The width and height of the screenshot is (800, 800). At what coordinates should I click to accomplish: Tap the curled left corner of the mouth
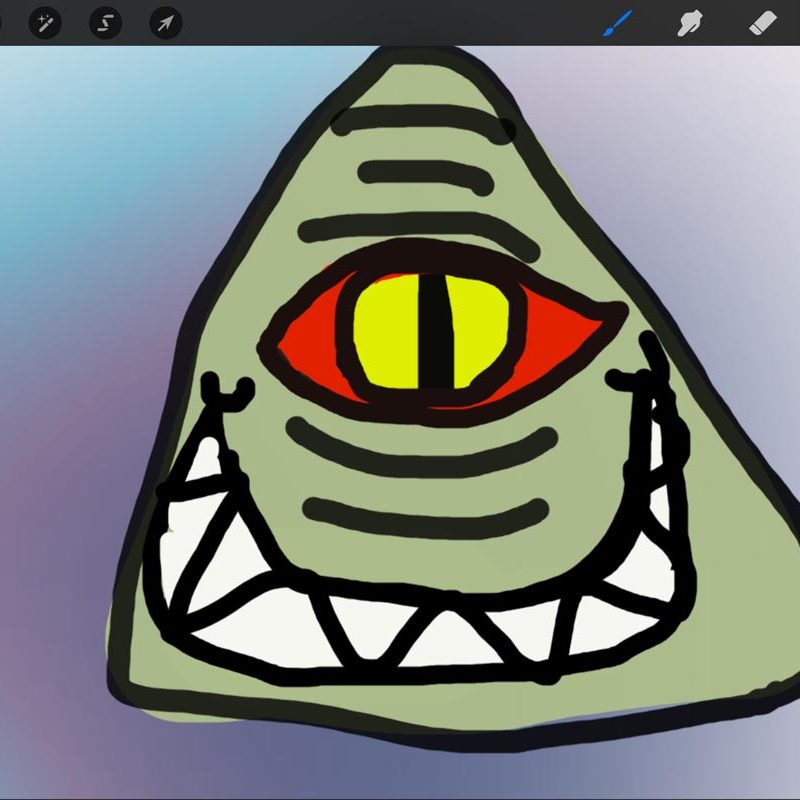[x=225, y=392]
